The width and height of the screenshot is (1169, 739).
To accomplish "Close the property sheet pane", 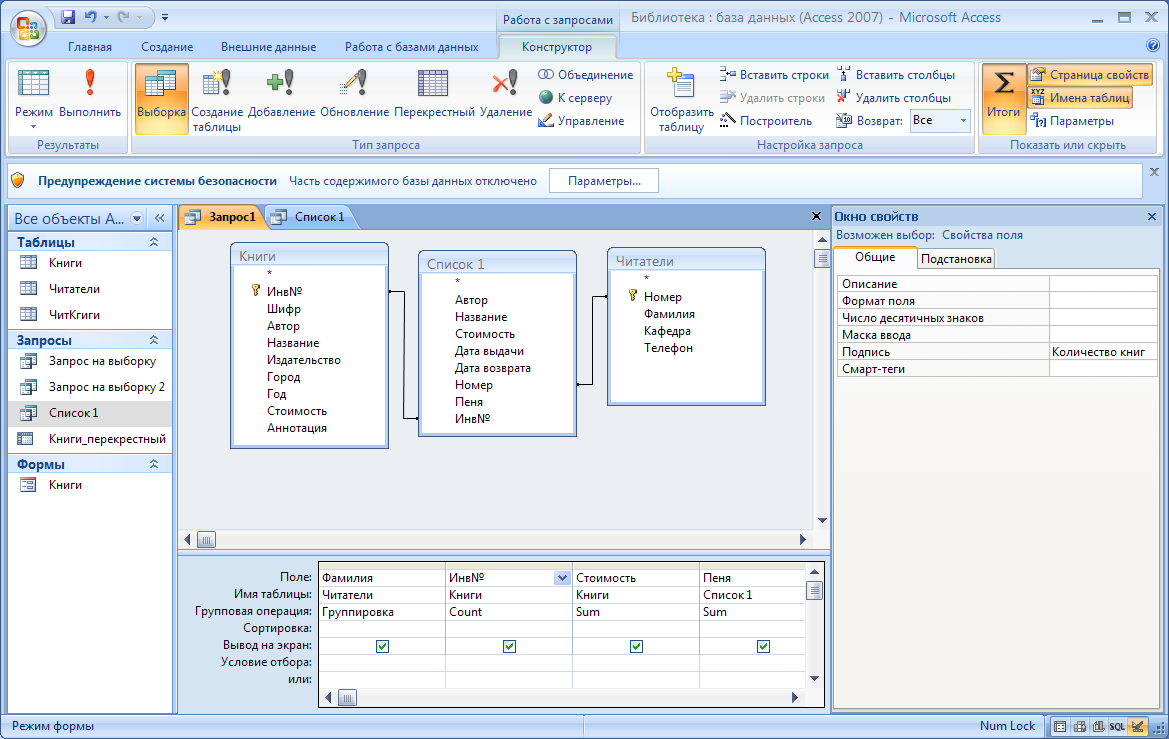I will click(1152, 217).
